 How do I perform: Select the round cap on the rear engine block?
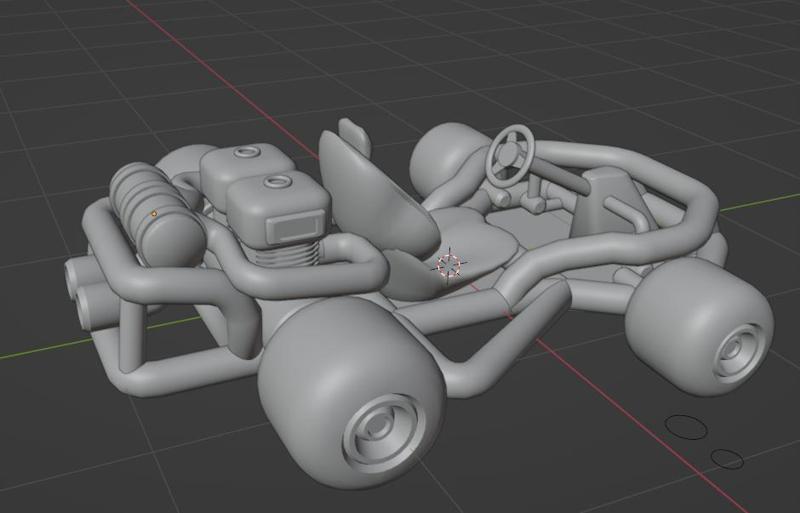click(247, 152)
